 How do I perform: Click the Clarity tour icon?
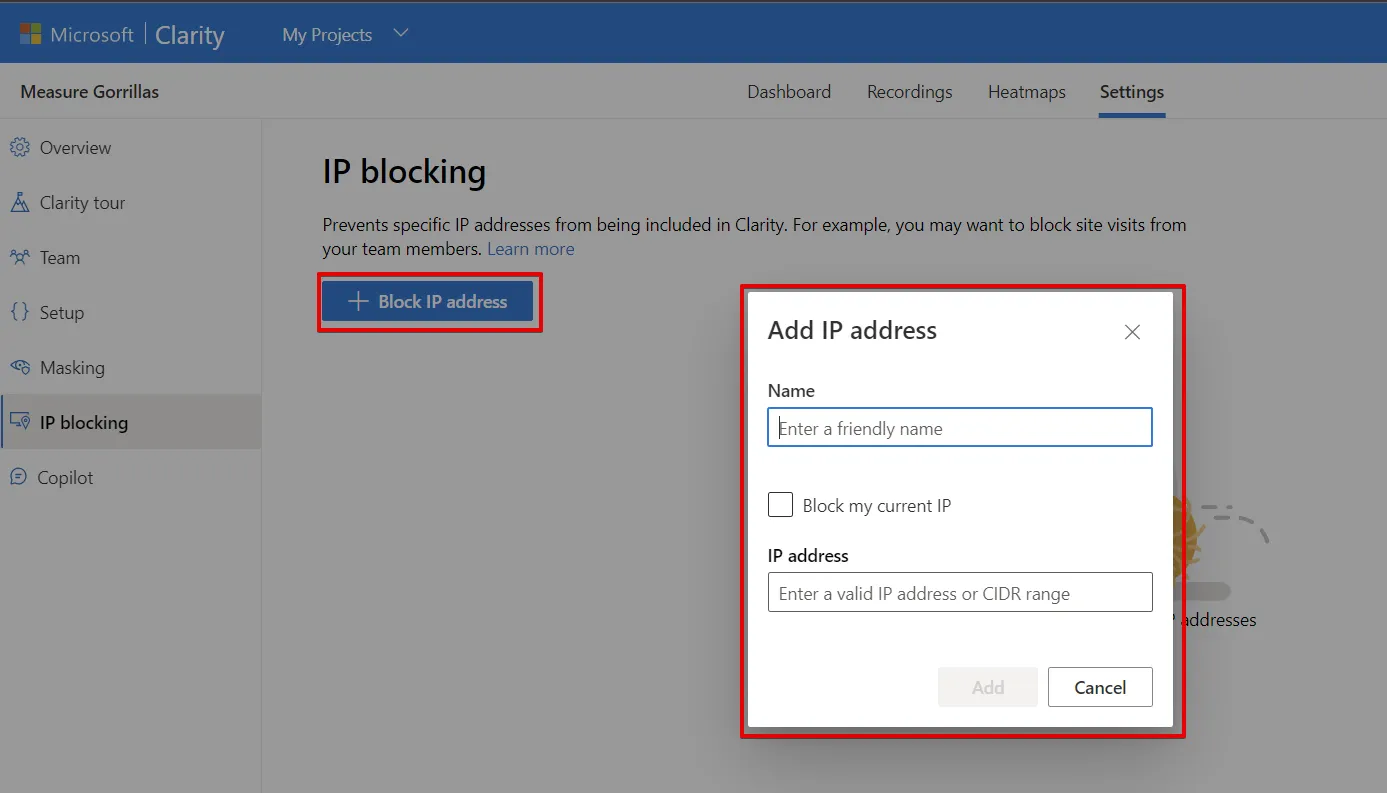tap(19, 202)
